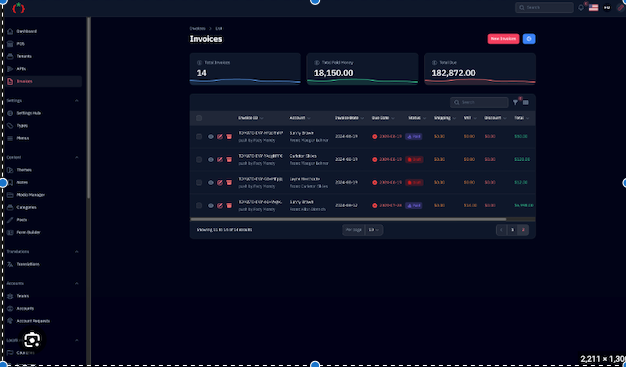The image size is (626, 367).
Task: Click the sidebar vertical scrollbar
Action: 89,108
